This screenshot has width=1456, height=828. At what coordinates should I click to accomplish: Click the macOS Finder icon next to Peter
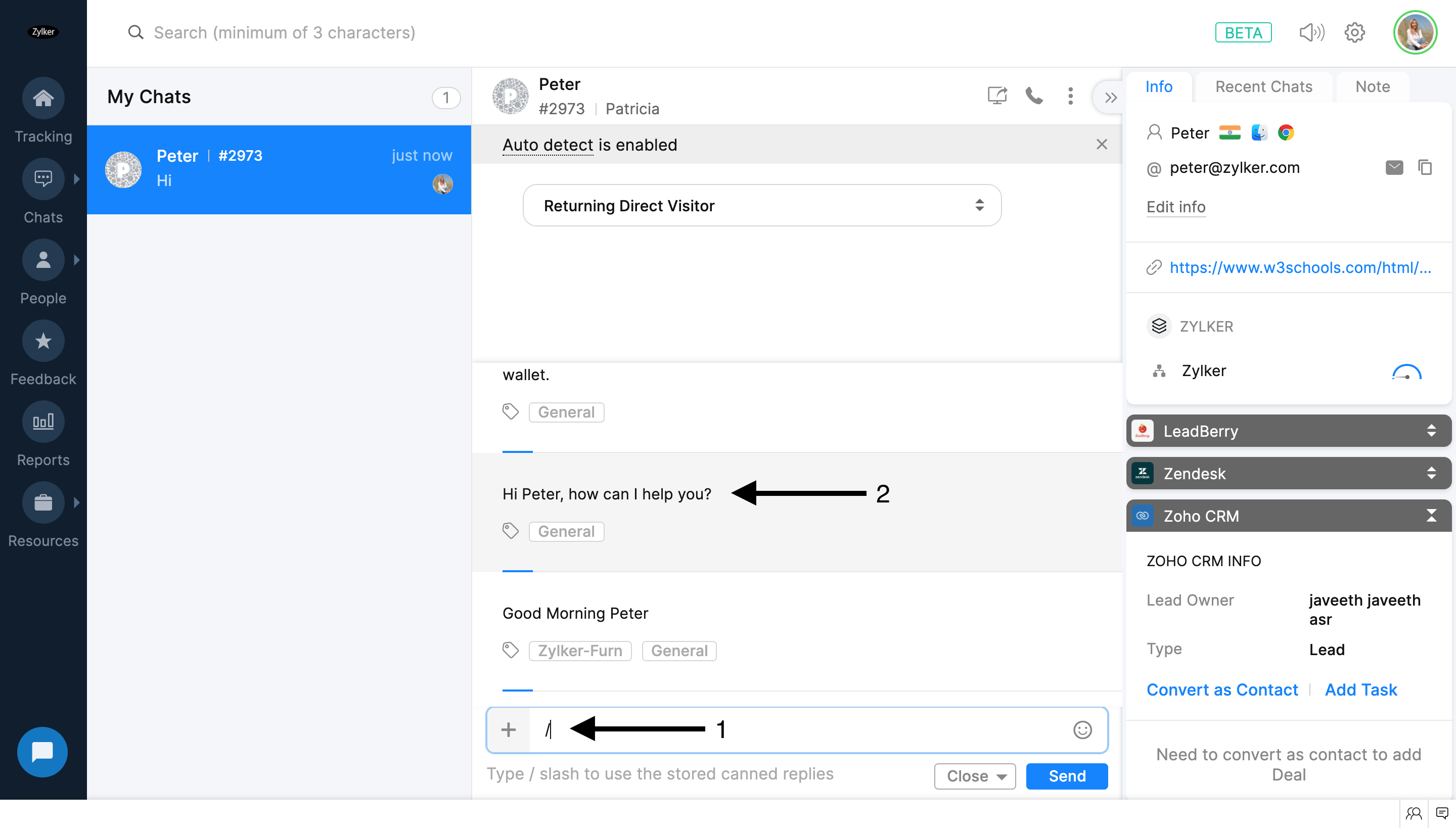[1259, 132]
